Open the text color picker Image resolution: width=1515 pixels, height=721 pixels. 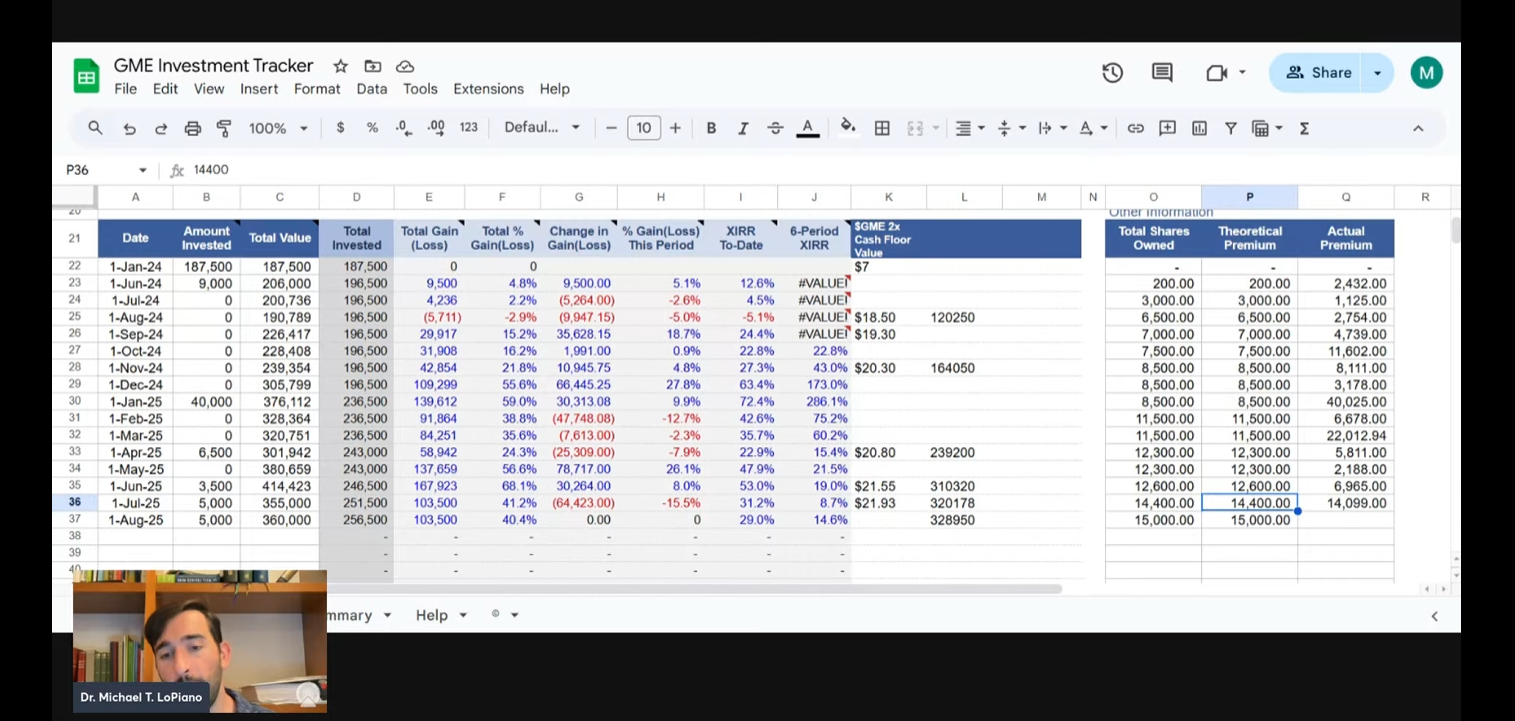point(808,128)
